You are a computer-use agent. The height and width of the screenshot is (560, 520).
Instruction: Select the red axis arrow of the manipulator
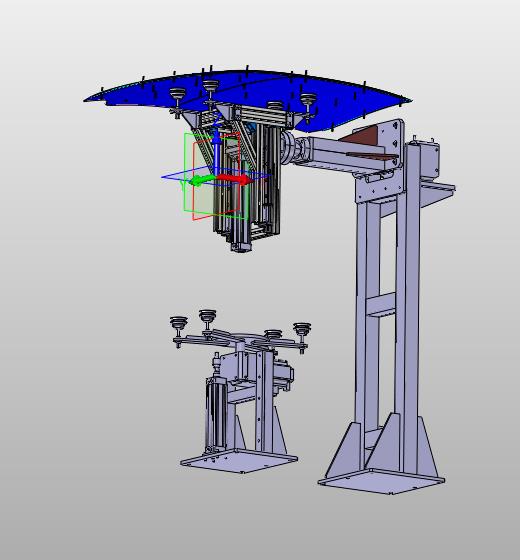tap(236, 179)
